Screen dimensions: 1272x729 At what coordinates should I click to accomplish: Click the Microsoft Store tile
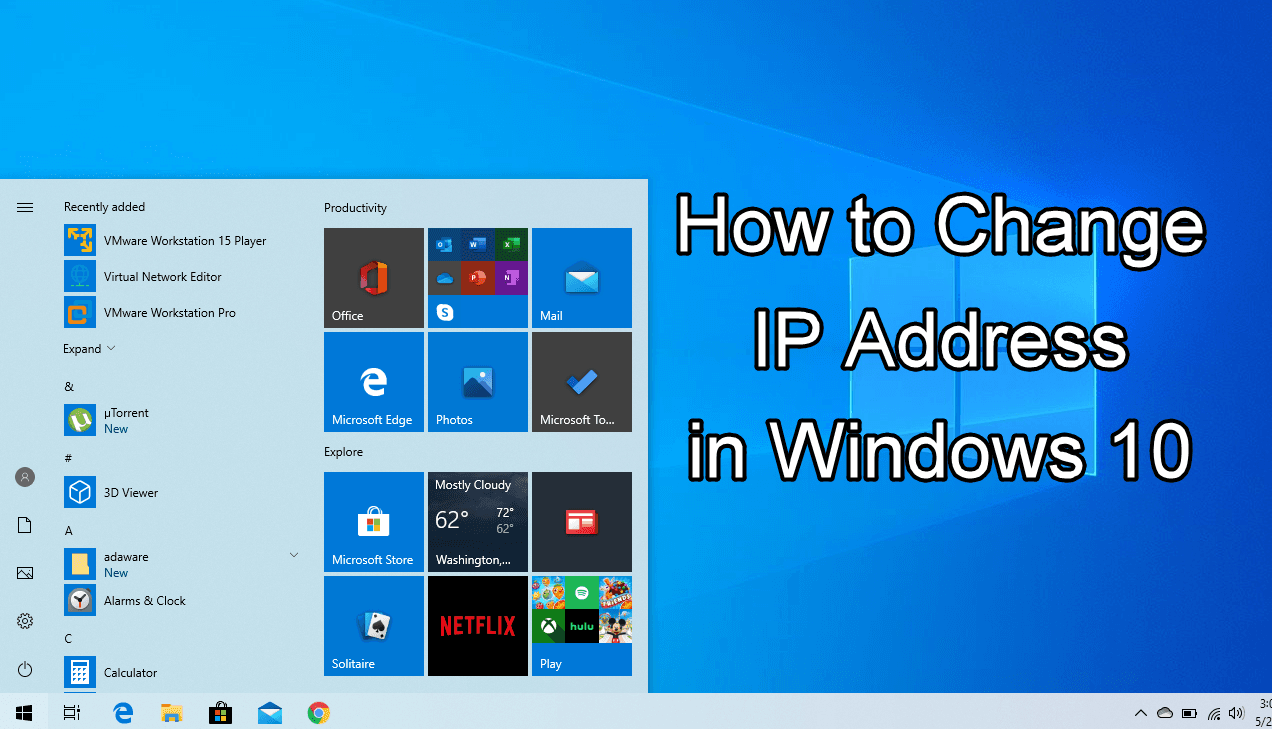point(373,521)
